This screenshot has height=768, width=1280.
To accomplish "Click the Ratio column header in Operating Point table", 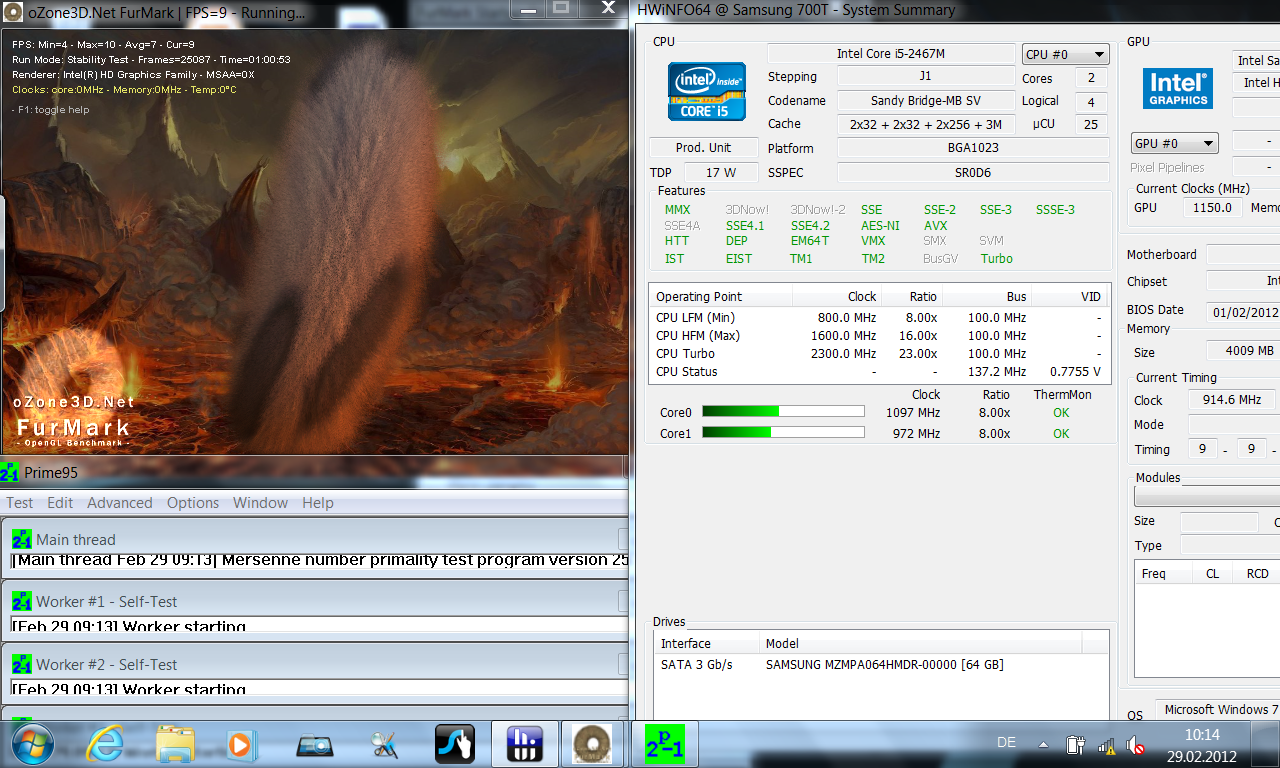I will (912, 297).
